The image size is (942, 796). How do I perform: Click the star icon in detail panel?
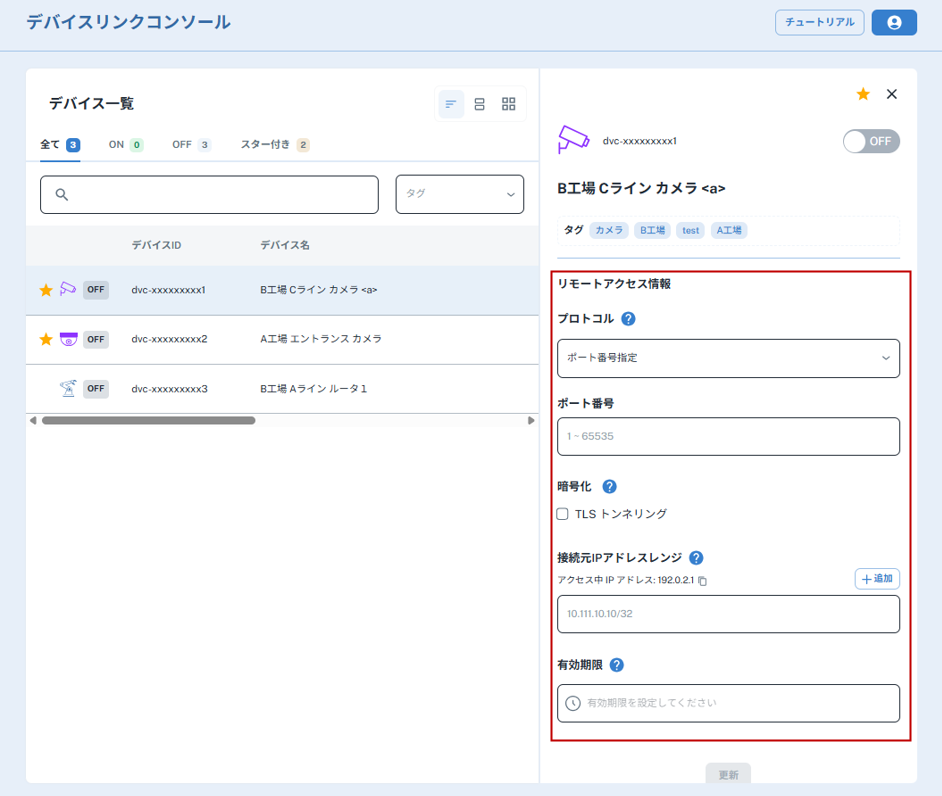863,94
